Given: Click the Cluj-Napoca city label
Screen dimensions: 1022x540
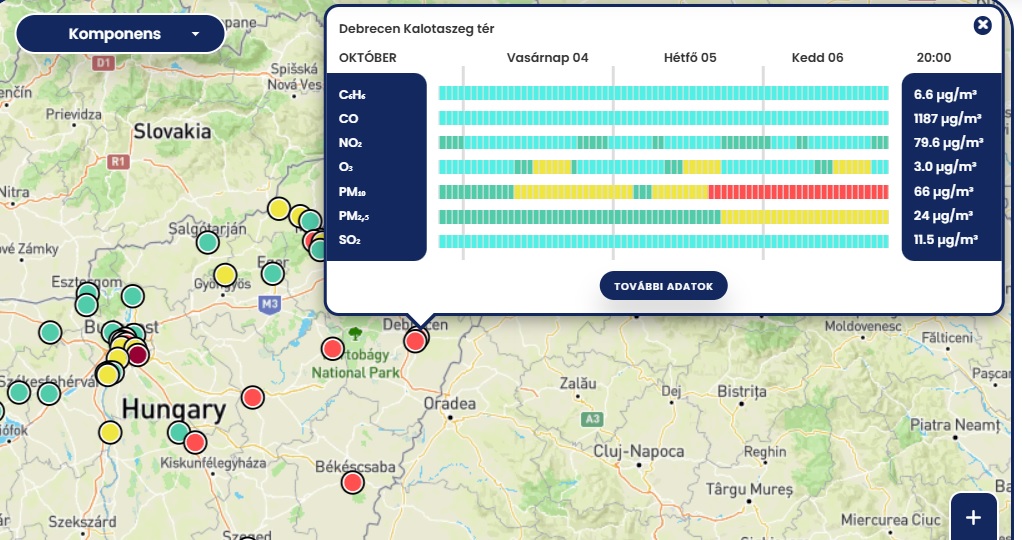Looking at the screenshot, I should point(639,451).
